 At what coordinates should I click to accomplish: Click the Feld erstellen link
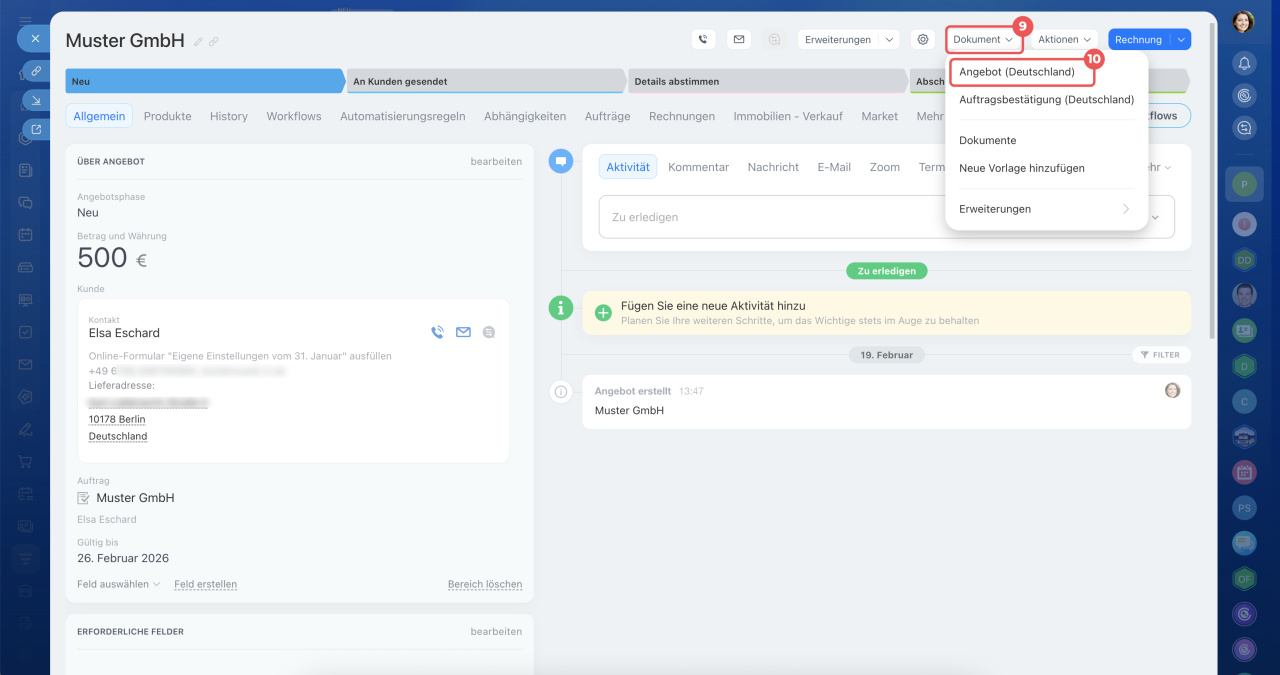coord(206,584)
